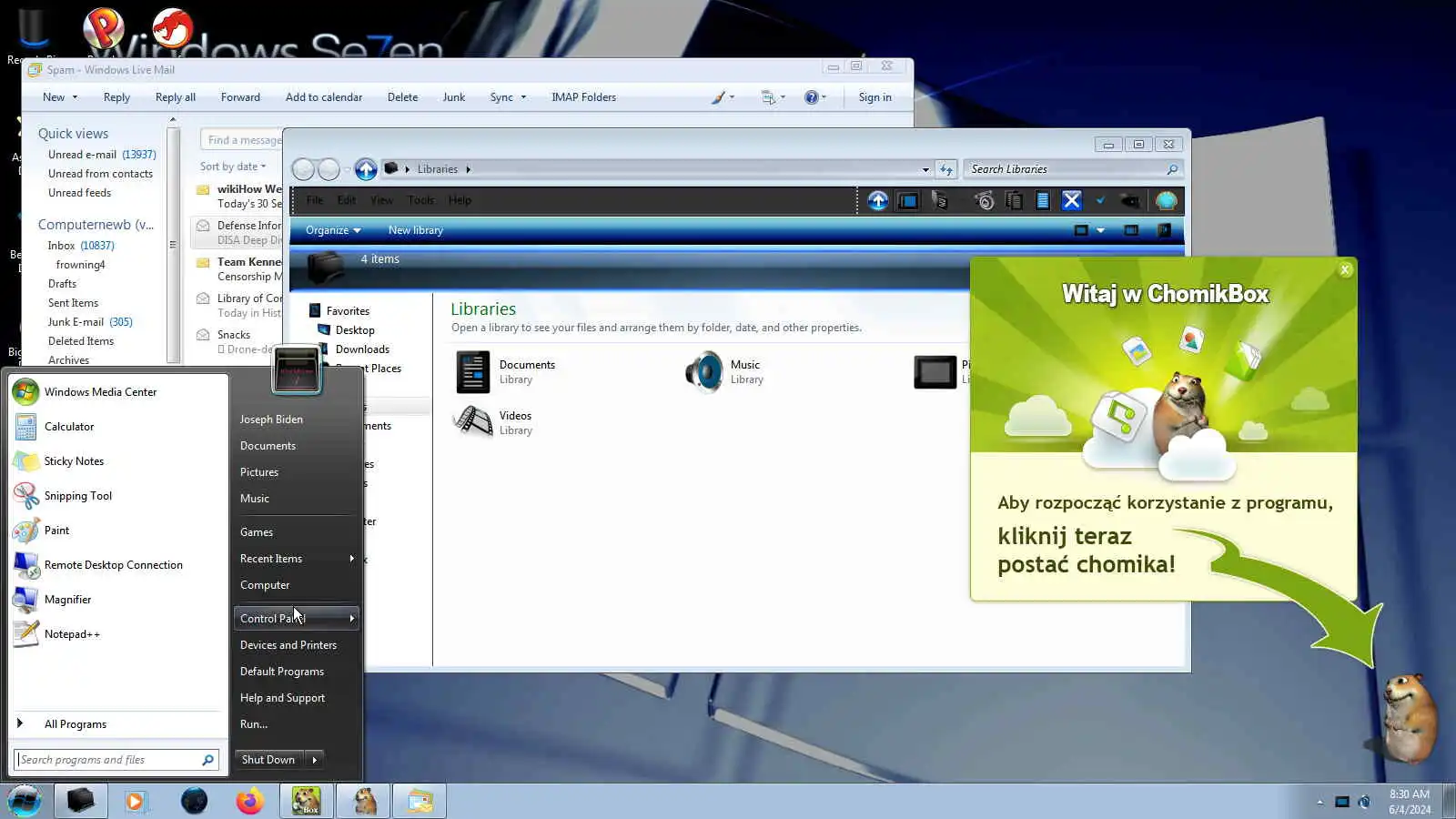The image size is (1456, 819).
Task: Click the Search Libraries field
Action: 1074,169
